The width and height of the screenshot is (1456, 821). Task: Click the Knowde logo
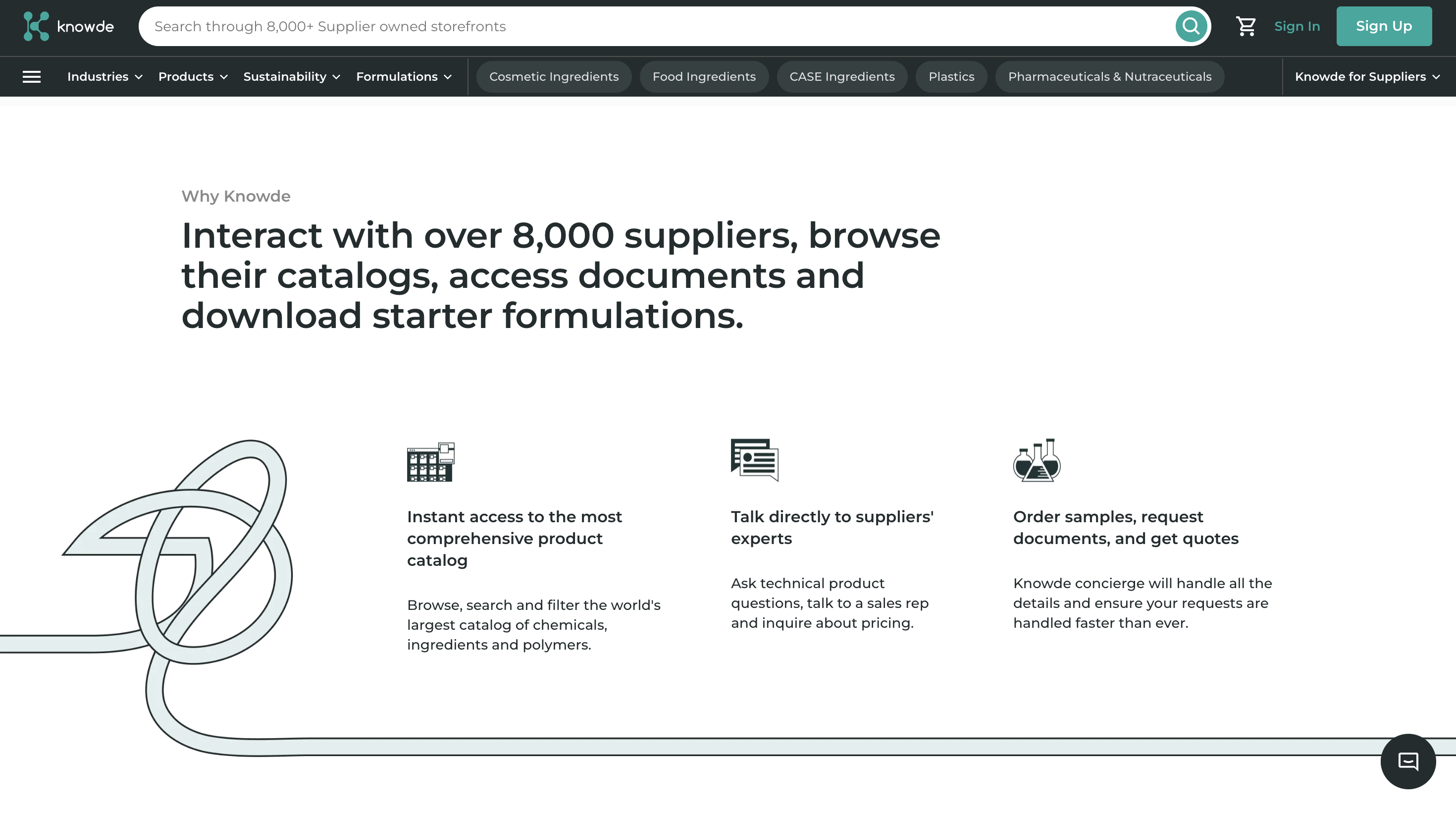pyautogui.click(x=68, y=26)
